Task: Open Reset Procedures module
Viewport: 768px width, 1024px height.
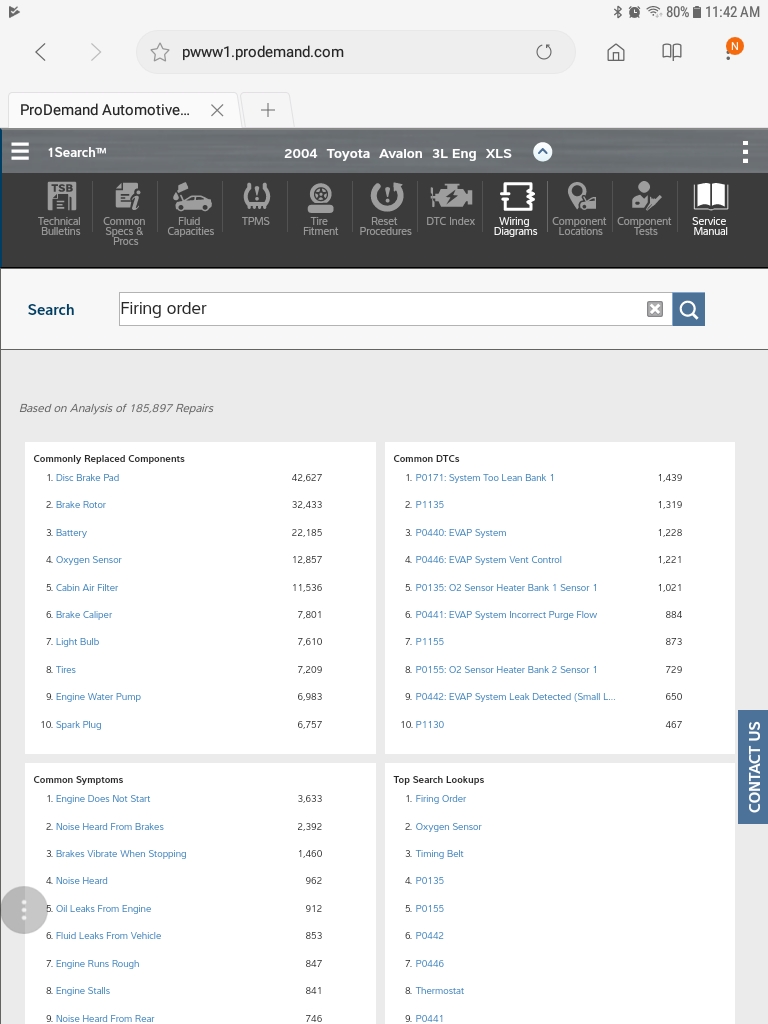Action: [x=385, y=208]
